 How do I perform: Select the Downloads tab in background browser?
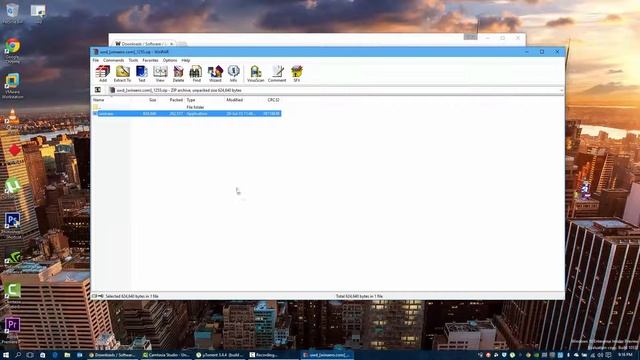144,44
